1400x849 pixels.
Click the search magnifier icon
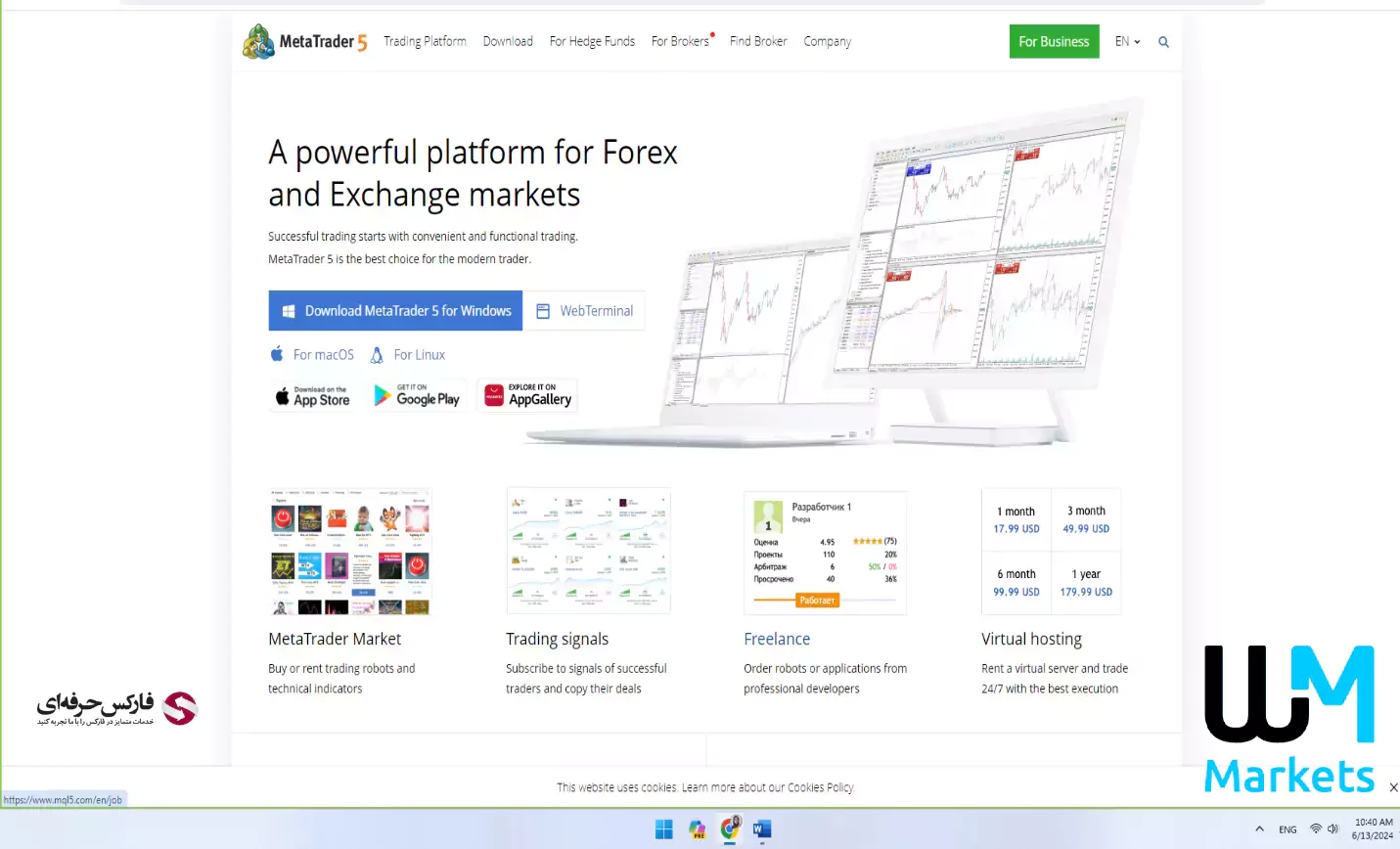[1163, 42]
